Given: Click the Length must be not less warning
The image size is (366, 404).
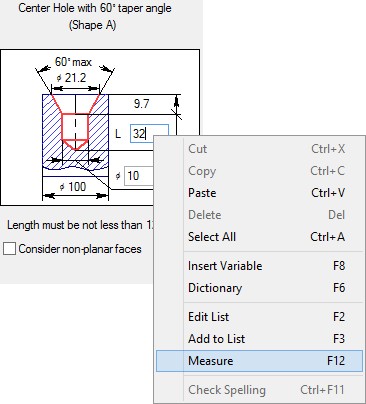Looking at the screenshot, I should (80, 225).
